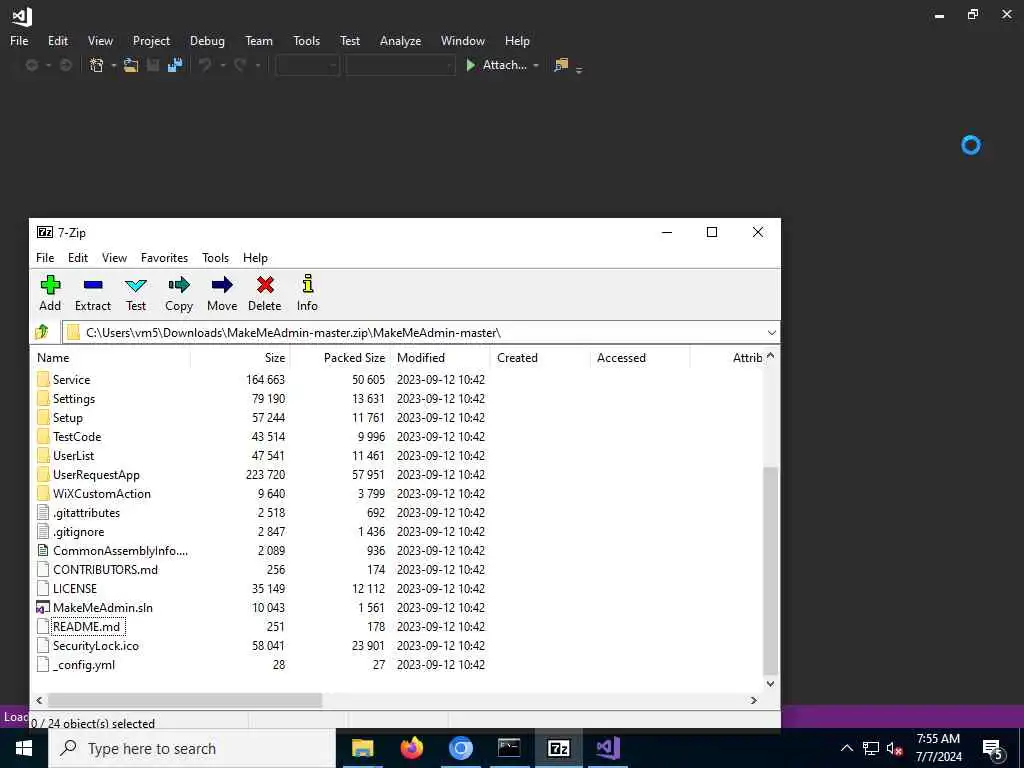Open the Analyze menu in Visual Studio

400,40
